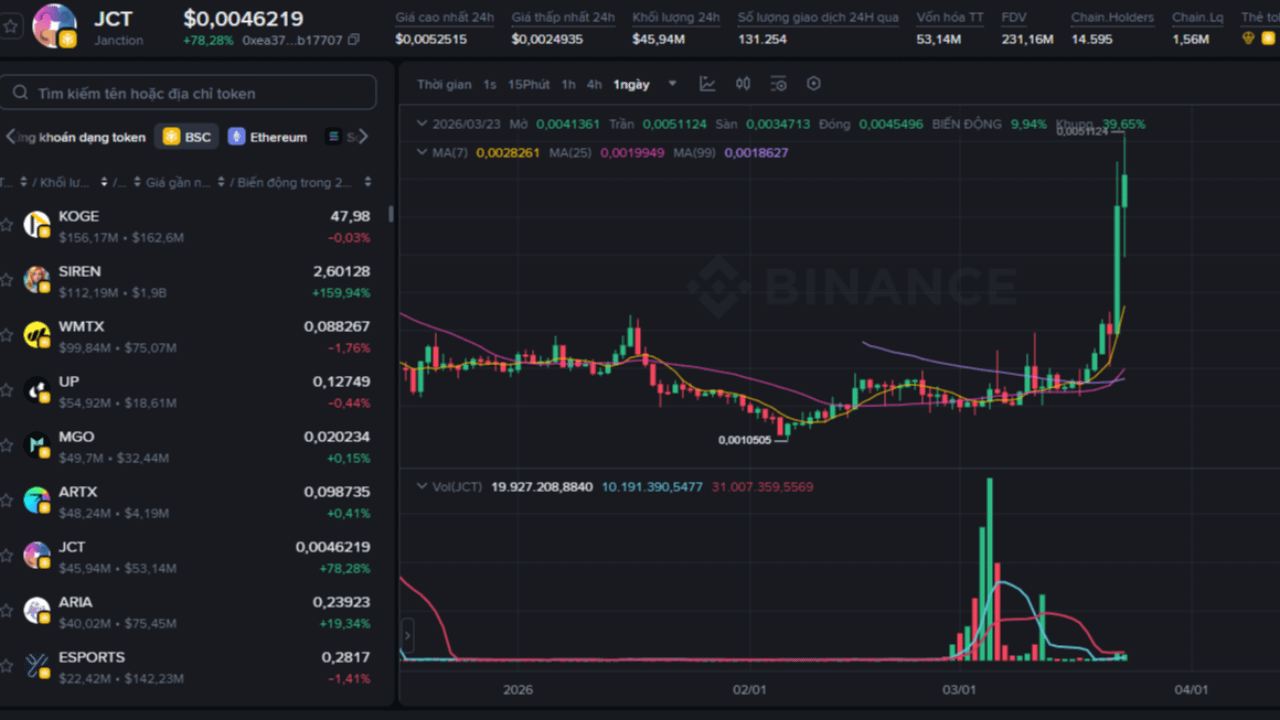The image size is (1280, 720).
Task: Click the Giá cao nhất 24h label
Action: point(444,17)
